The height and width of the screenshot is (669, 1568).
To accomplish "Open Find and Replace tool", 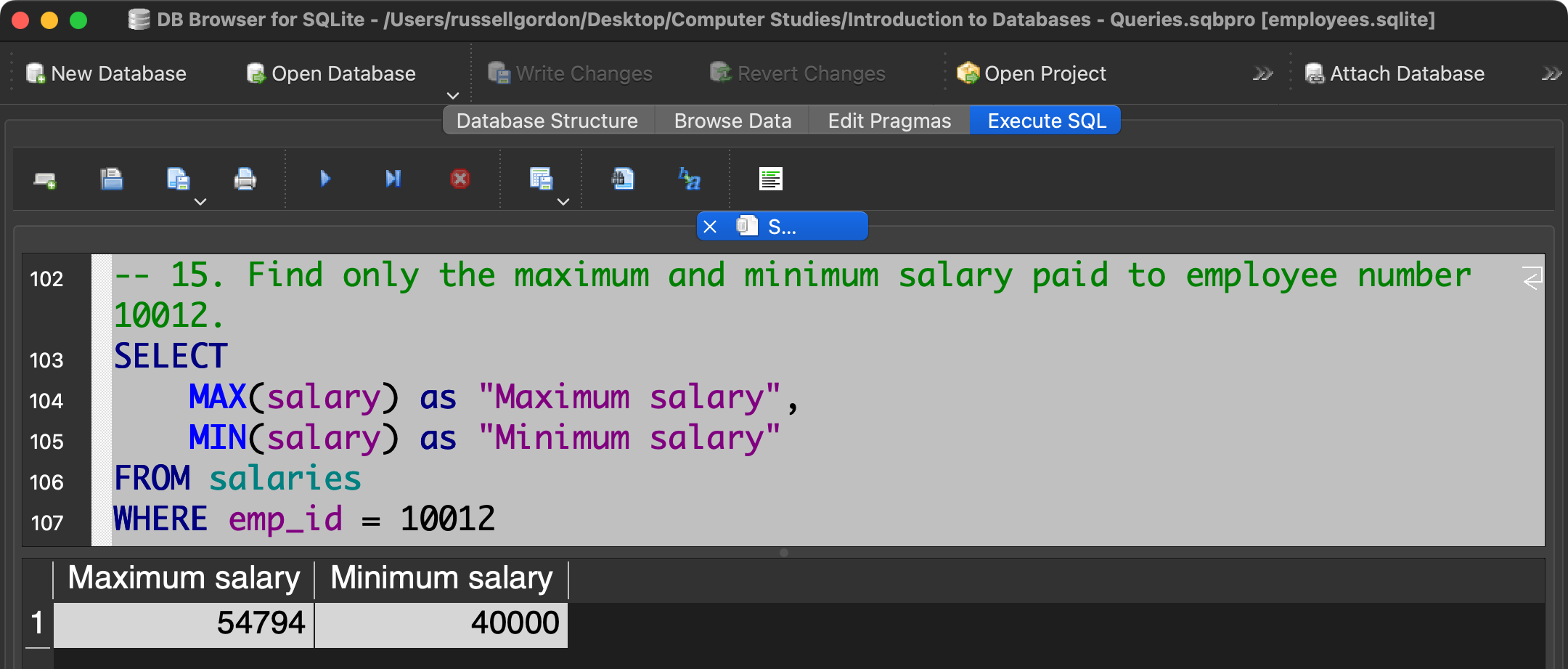I will click(x=689, y=179).
